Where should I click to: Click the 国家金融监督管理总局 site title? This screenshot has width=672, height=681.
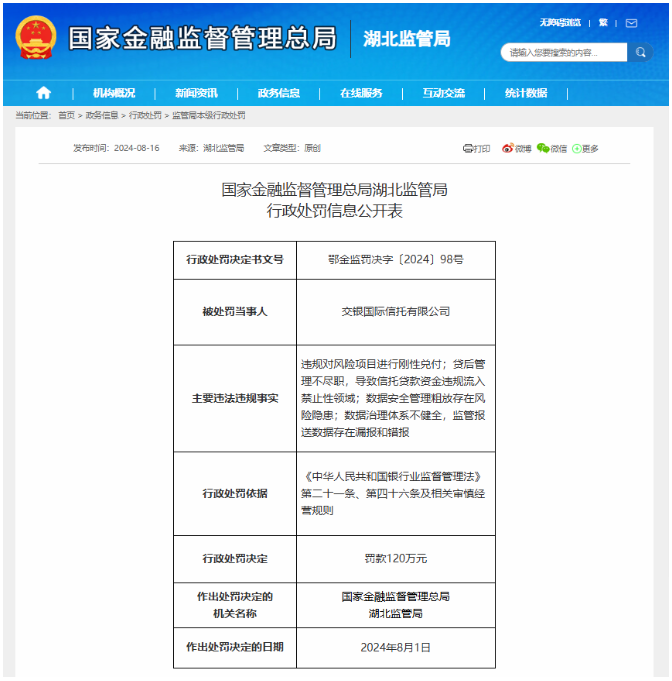202,38
